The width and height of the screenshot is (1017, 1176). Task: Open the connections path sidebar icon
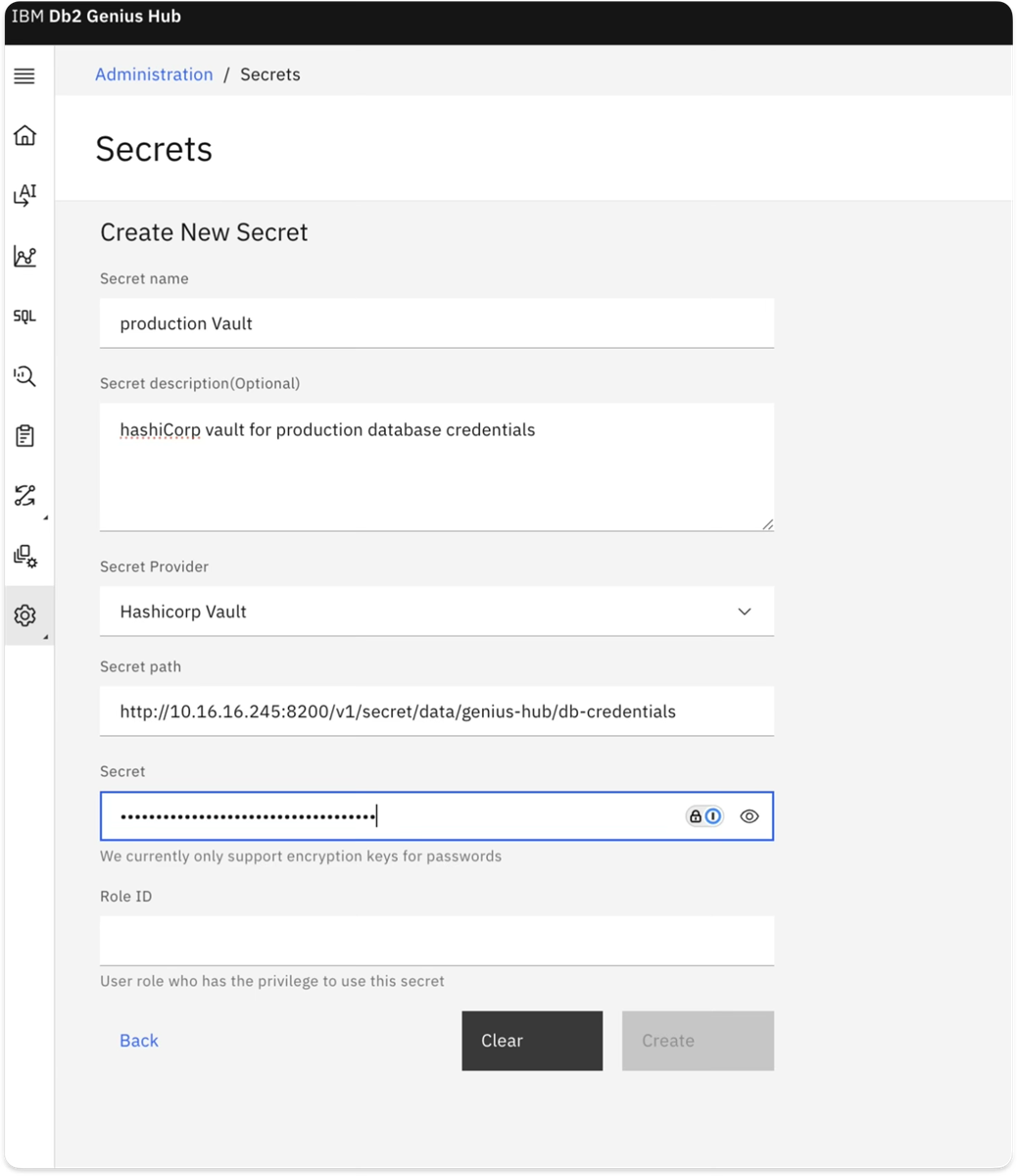24,496
